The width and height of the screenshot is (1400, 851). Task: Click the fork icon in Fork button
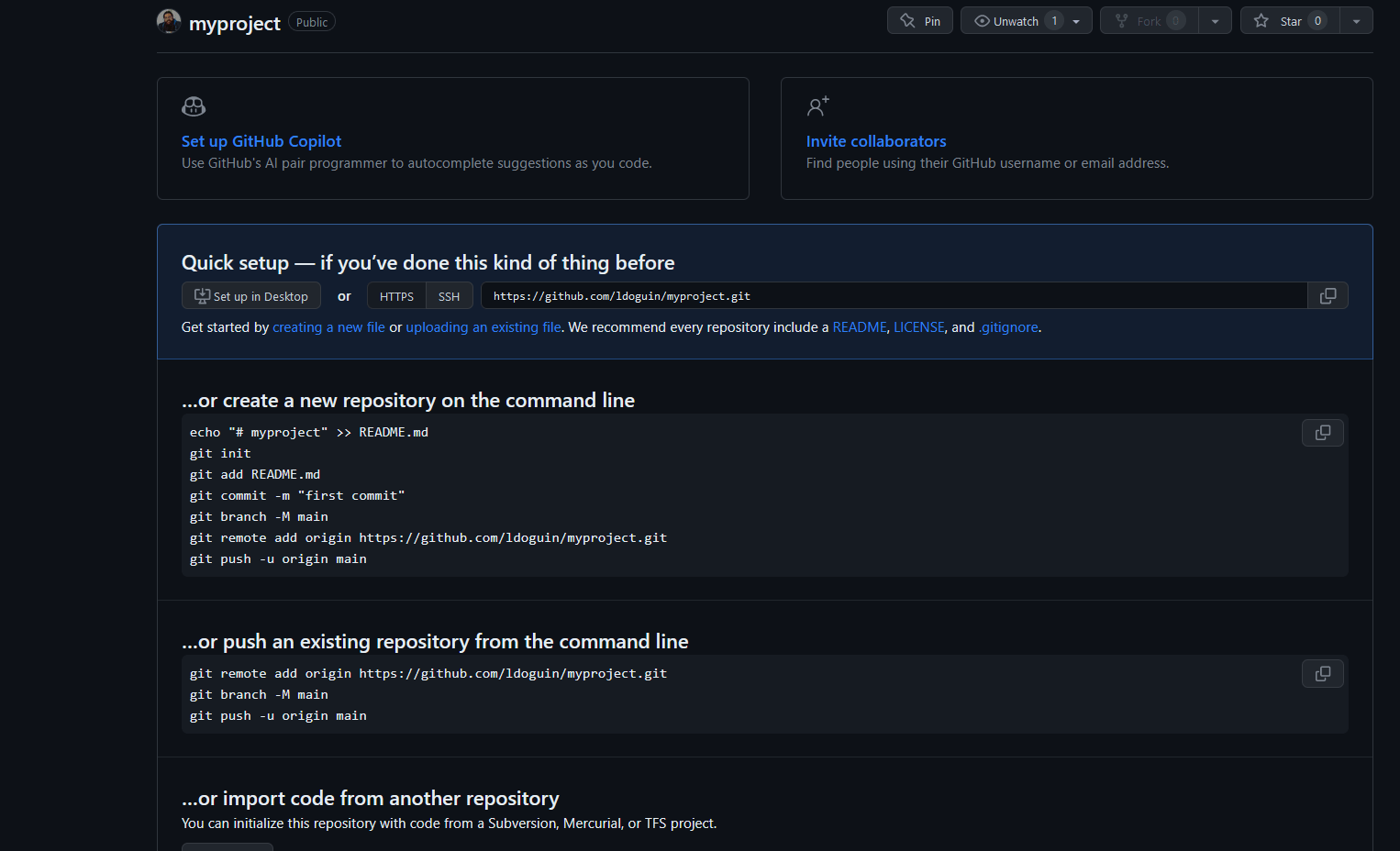(x=1121, y=21)
